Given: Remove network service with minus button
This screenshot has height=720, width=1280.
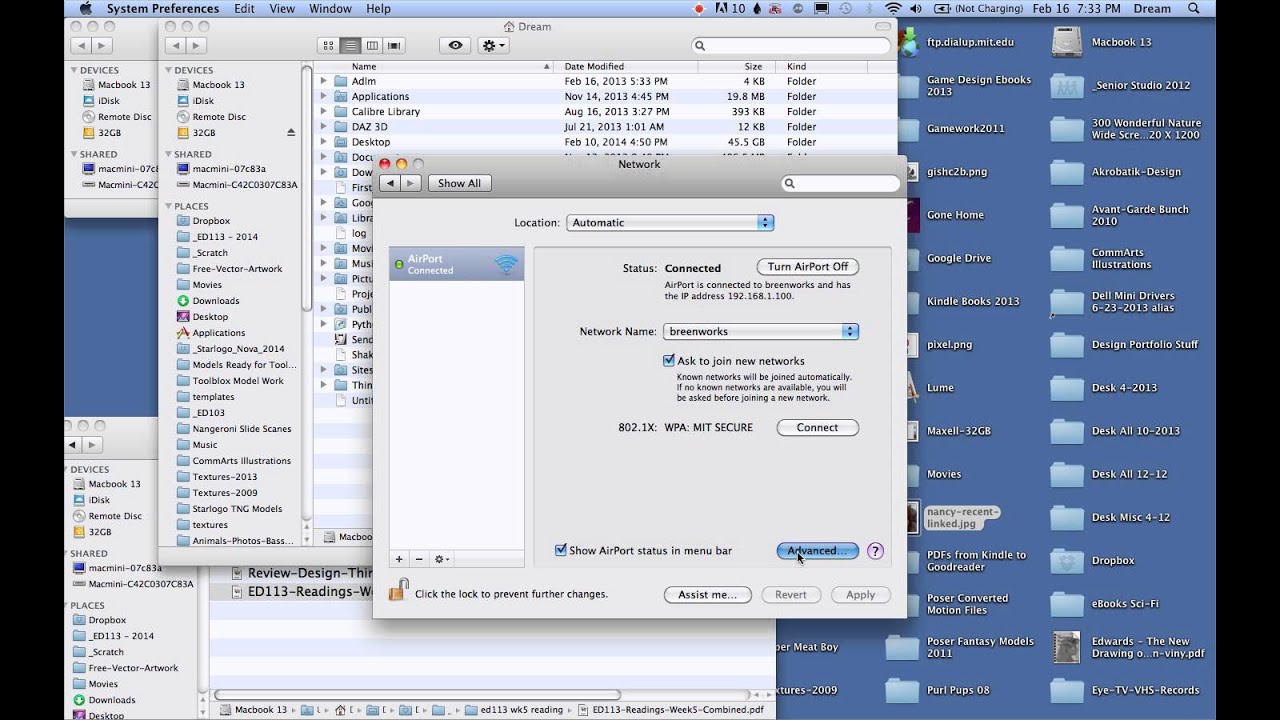Looking at the screenshot, I should (x=419, y=559).
